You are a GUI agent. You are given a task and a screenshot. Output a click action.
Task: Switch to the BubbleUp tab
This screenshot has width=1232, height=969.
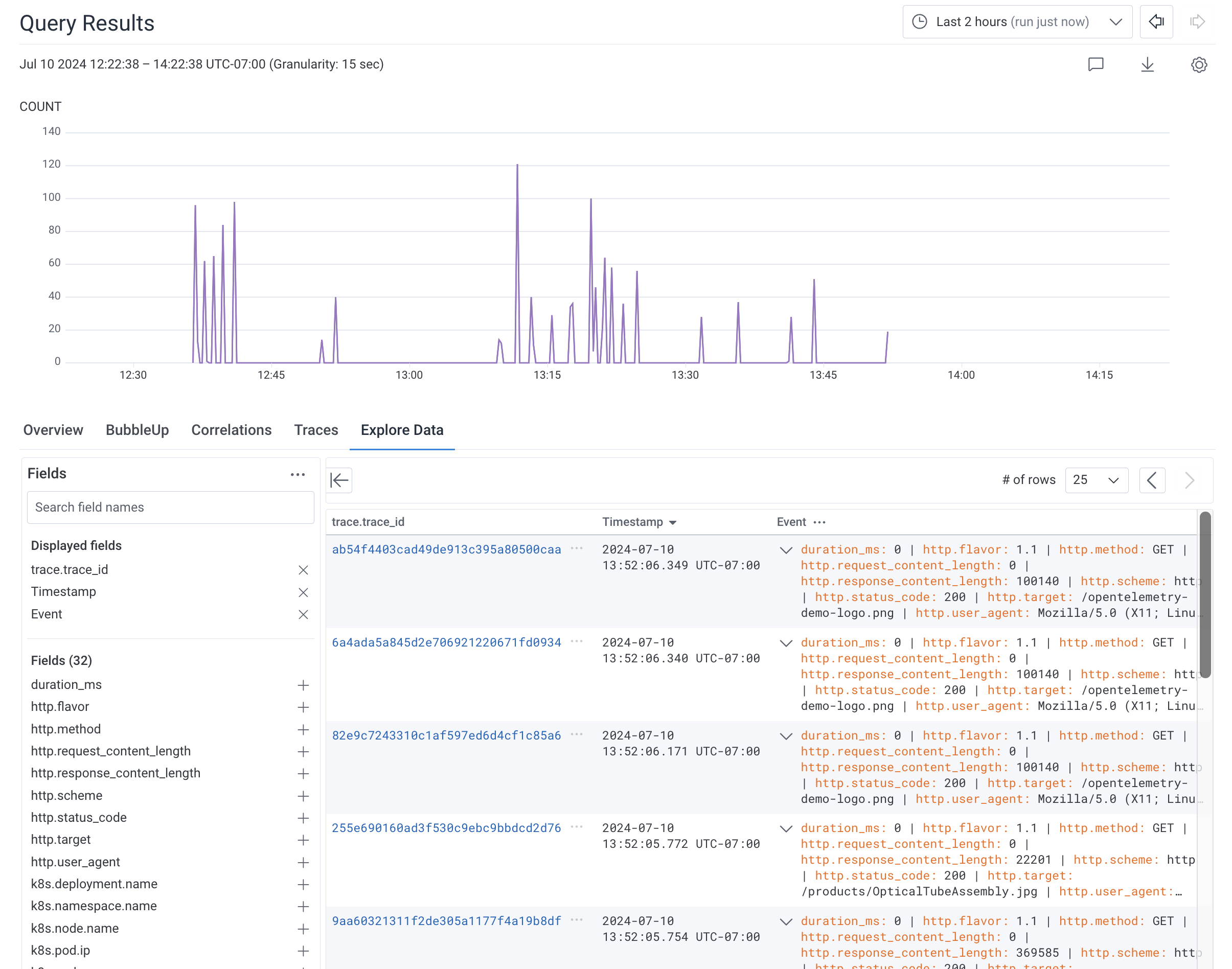136,430
